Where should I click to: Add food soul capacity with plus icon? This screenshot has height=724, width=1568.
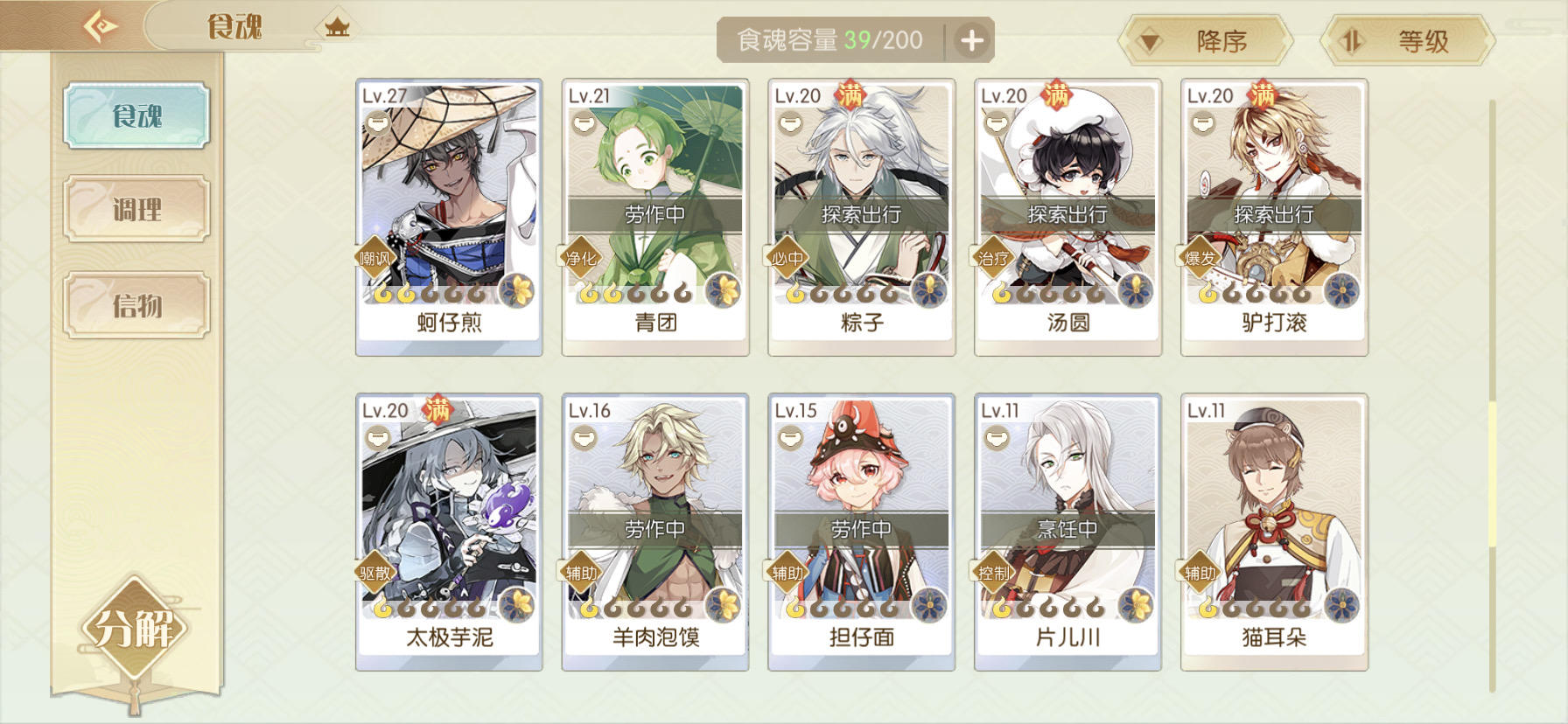click(x=972, y=40)
